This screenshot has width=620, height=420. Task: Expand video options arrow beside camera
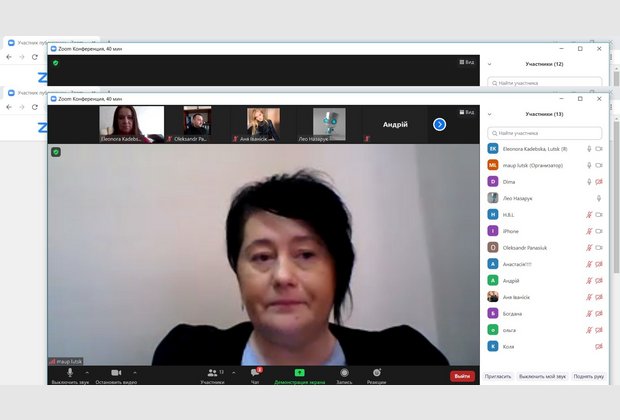135,372
